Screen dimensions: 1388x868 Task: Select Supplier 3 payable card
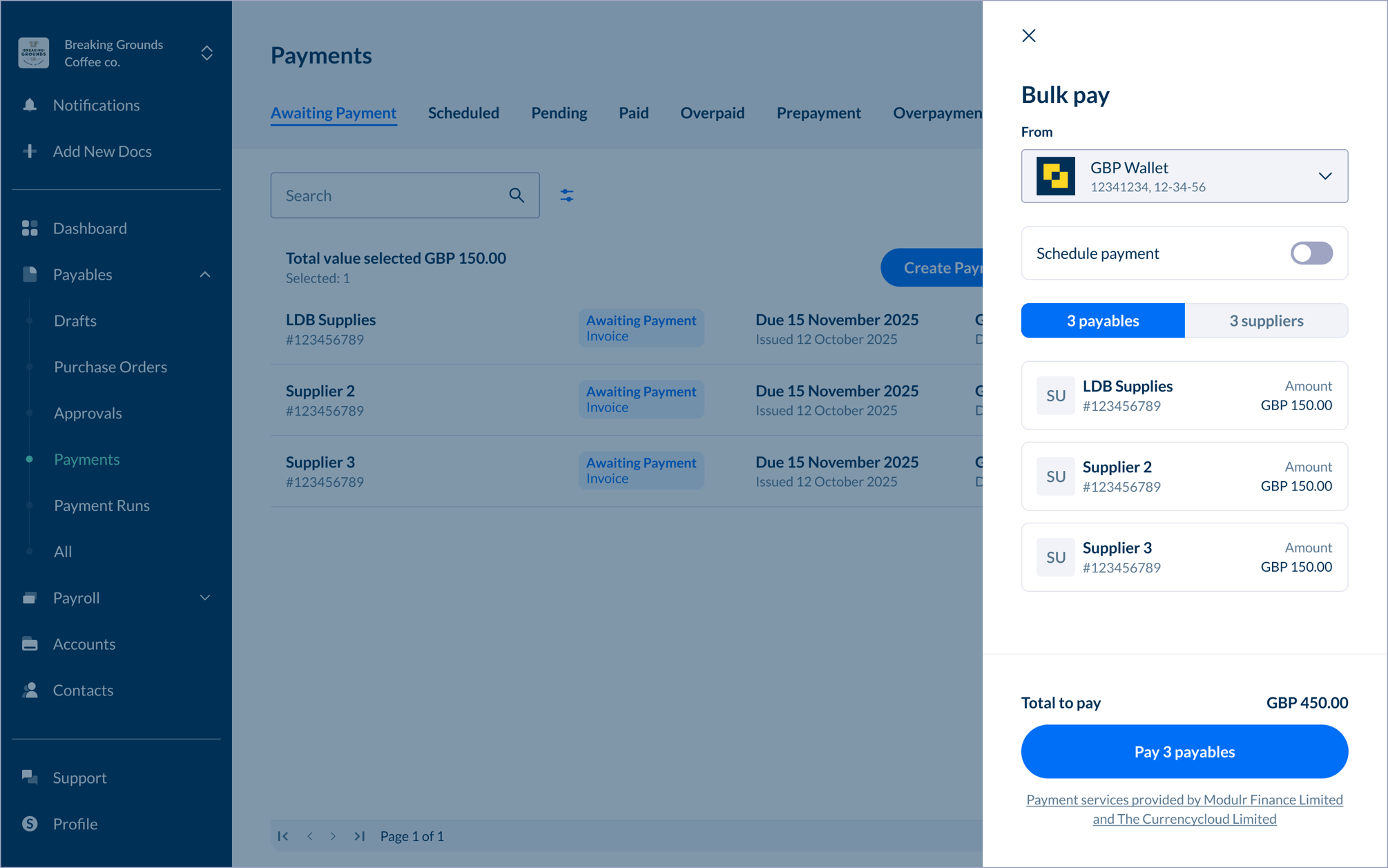pos(1184,557)
